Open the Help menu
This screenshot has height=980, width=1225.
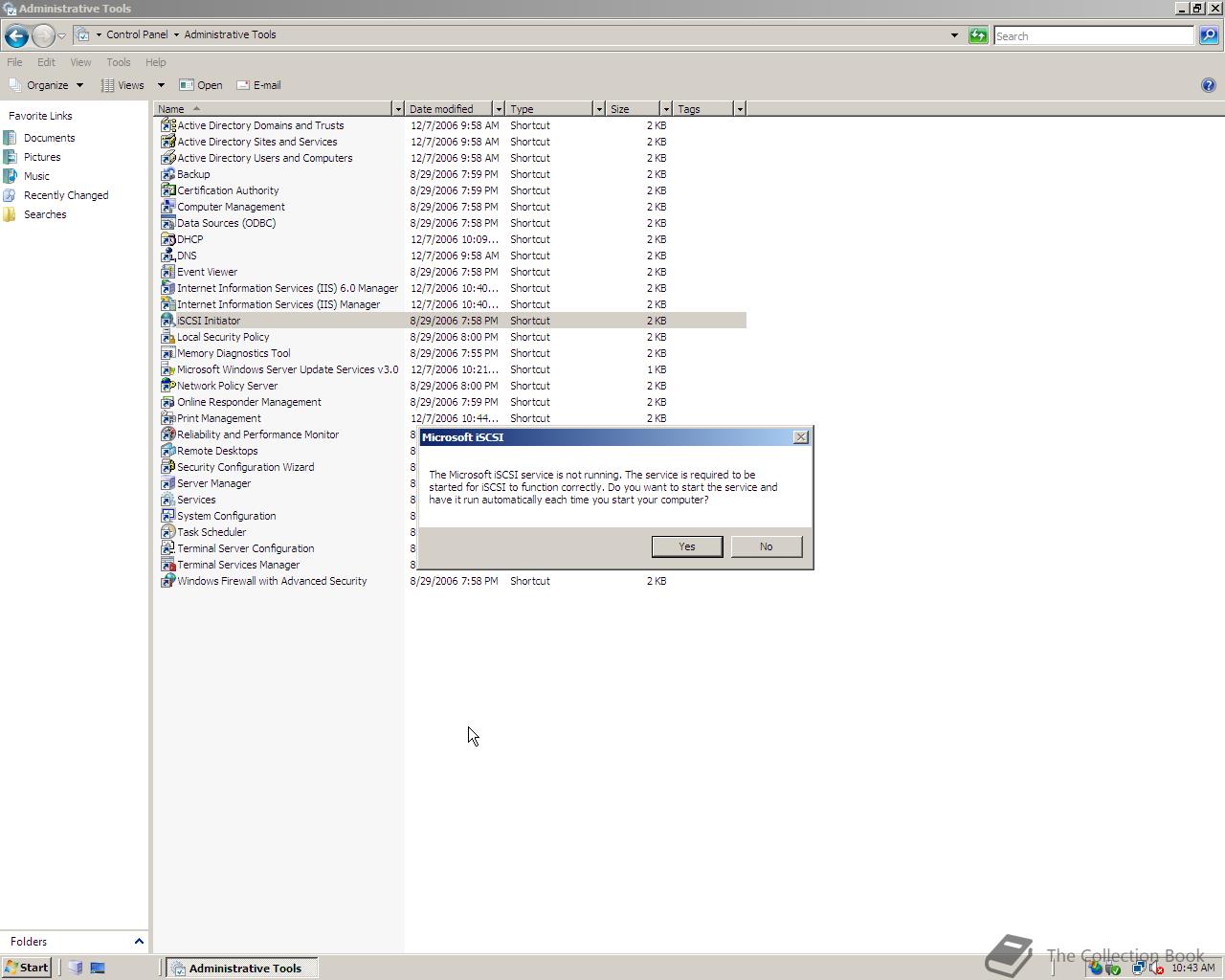coord(155,62)
